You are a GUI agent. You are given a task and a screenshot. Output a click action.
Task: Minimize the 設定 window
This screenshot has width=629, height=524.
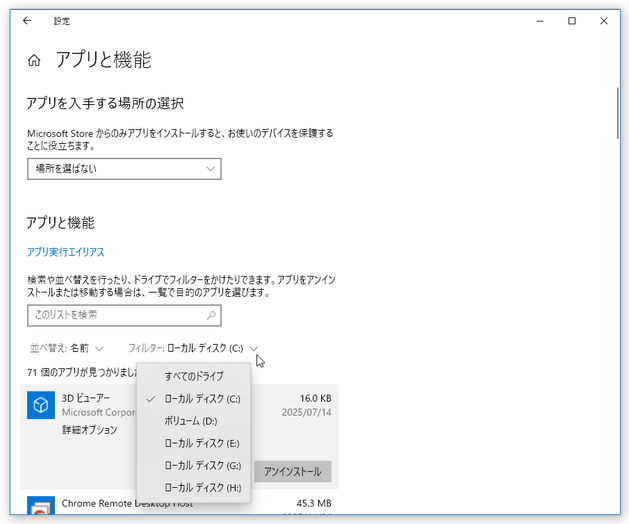click(x=540, y=21)
